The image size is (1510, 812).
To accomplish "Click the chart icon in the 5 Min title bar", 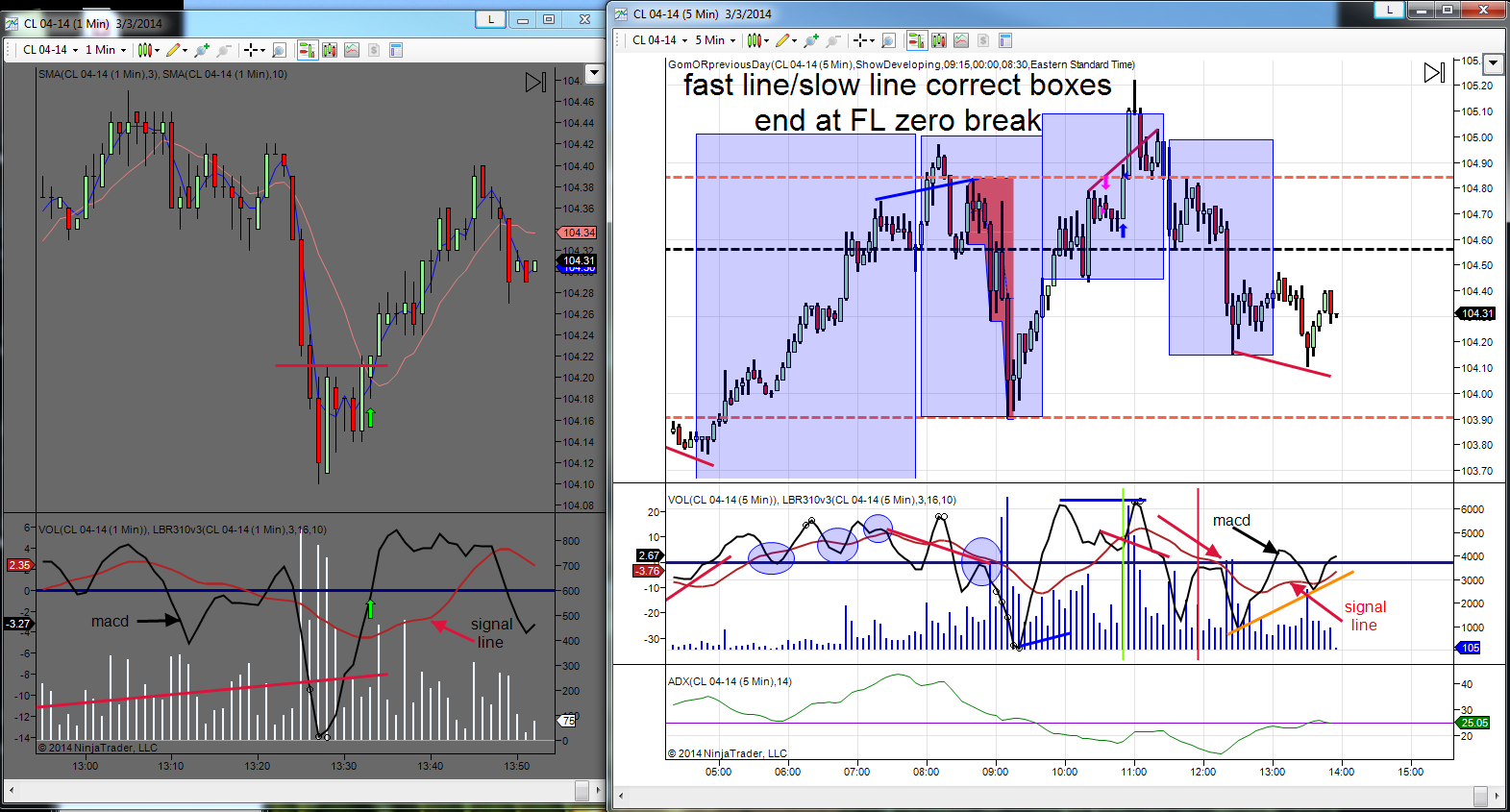I will [x=621, y=13].
